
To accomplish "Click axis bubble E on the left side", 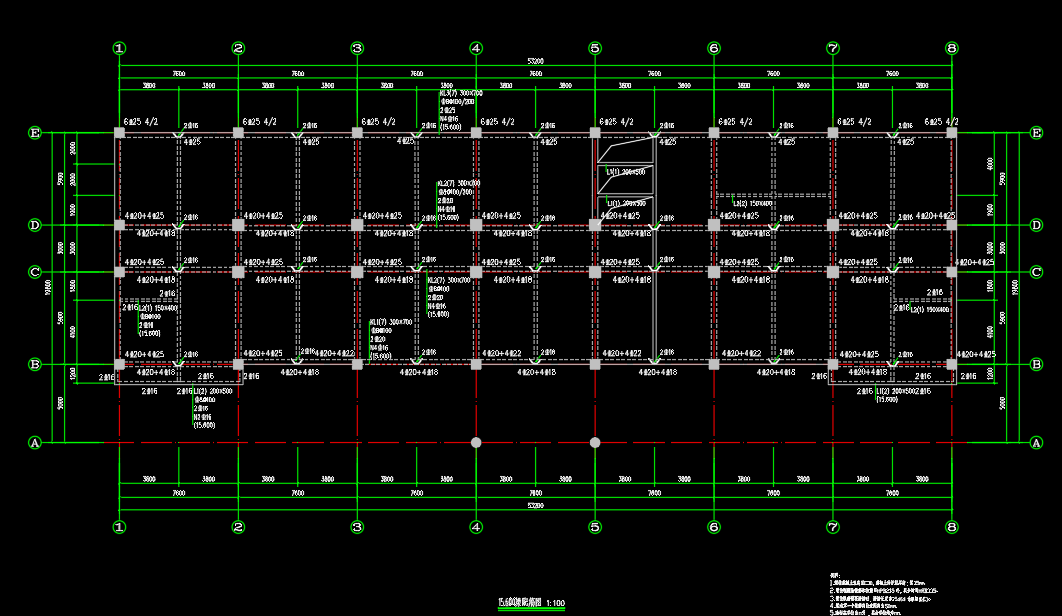I will 35,133.
